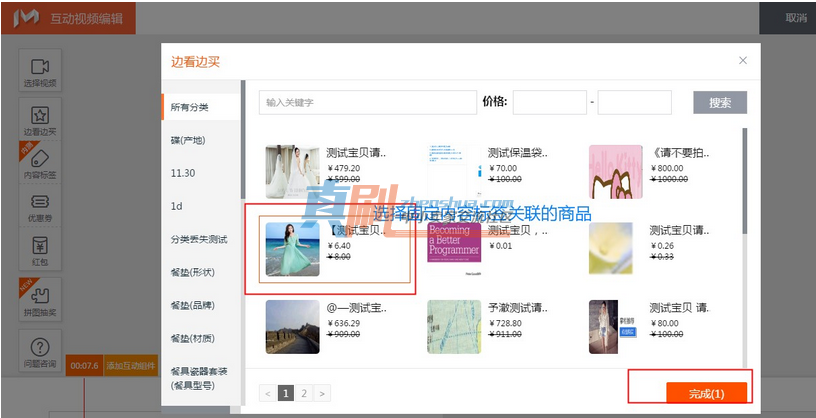Click the M logo in header
The image size is (816, 418).
pyautogui.click(x=27, y=19)
